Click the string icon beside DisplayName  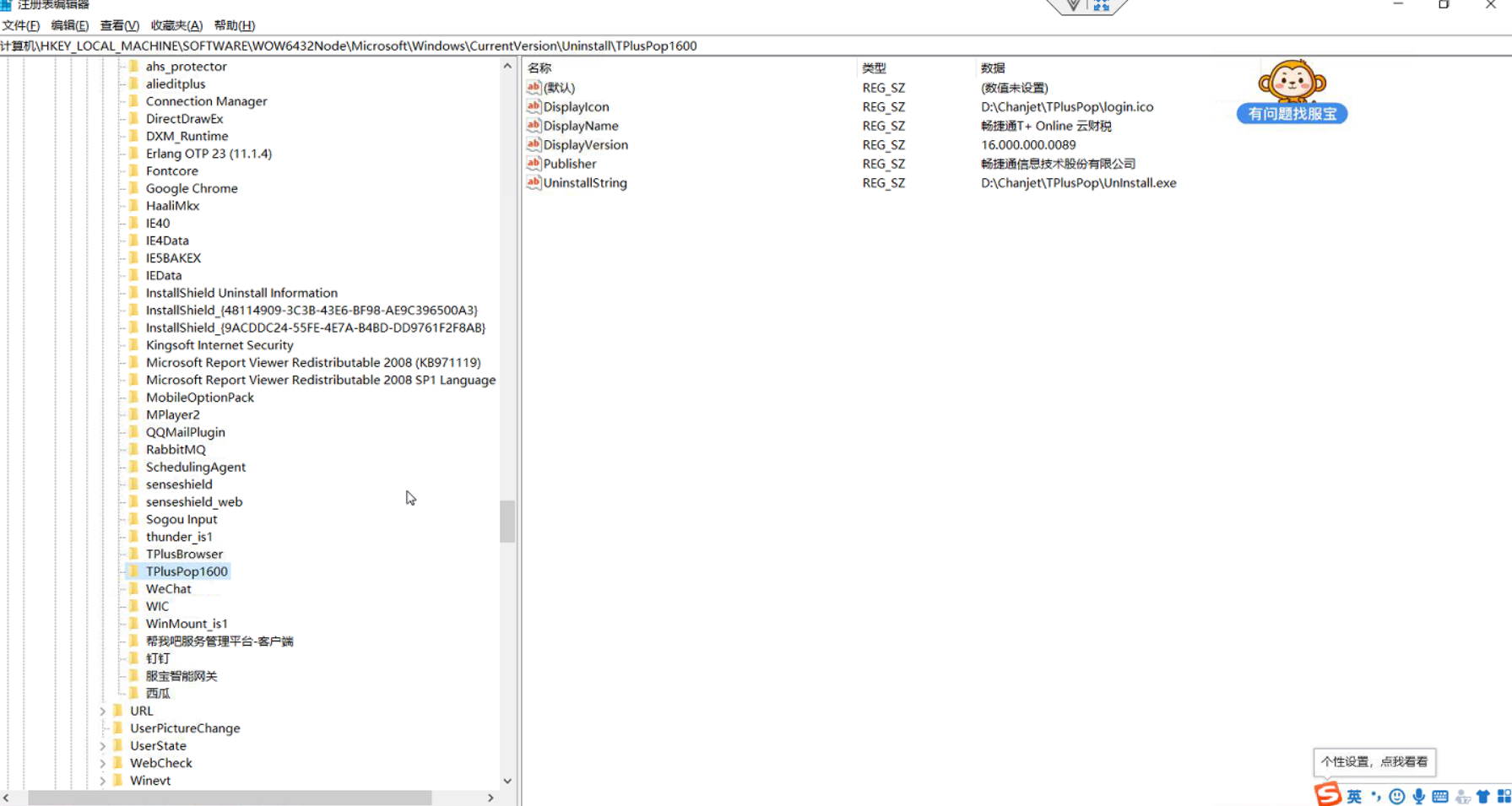534,125
